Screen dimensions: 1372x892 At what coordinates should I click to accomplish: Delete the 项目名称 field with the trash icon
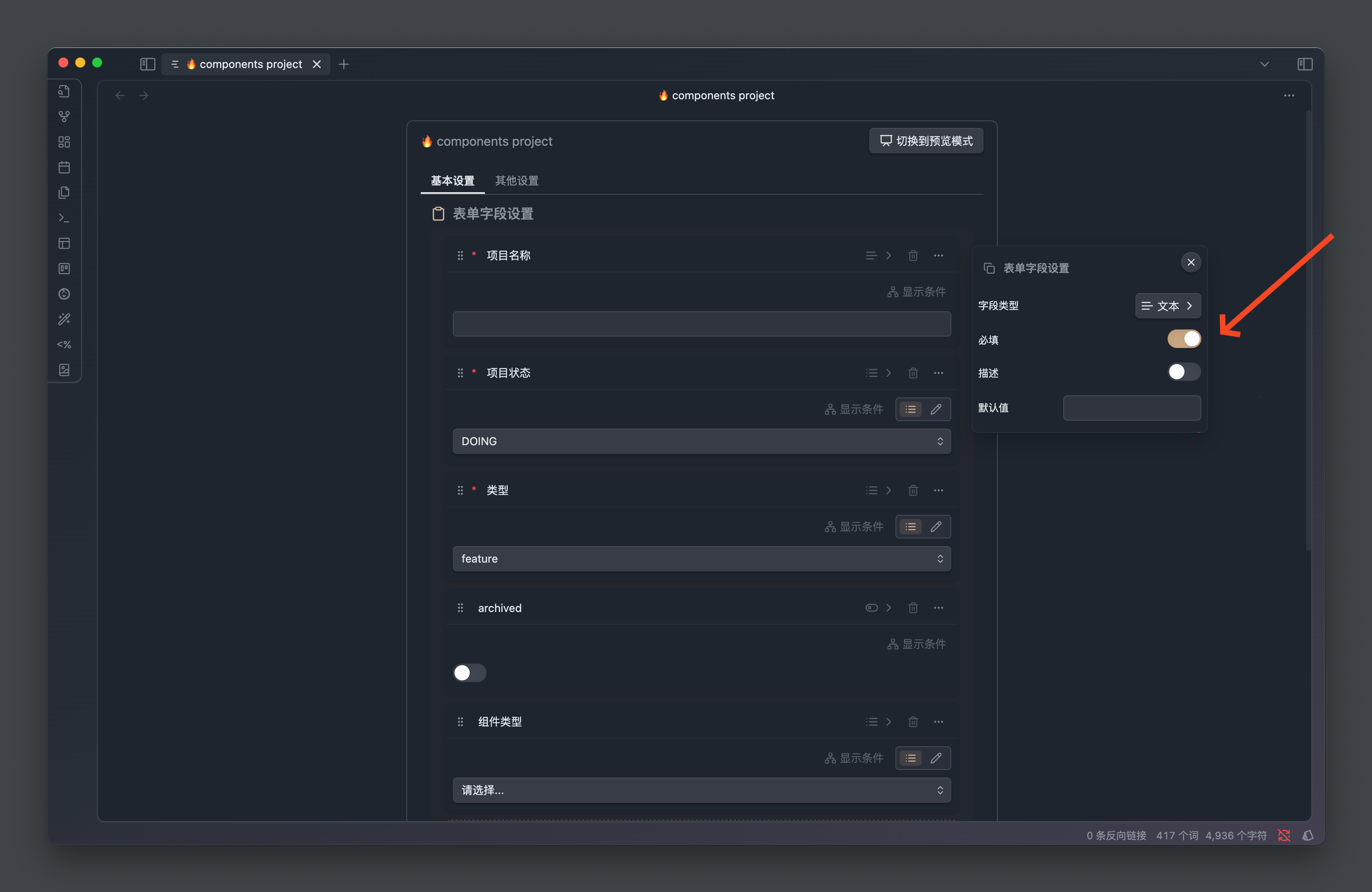pos(912,255)
